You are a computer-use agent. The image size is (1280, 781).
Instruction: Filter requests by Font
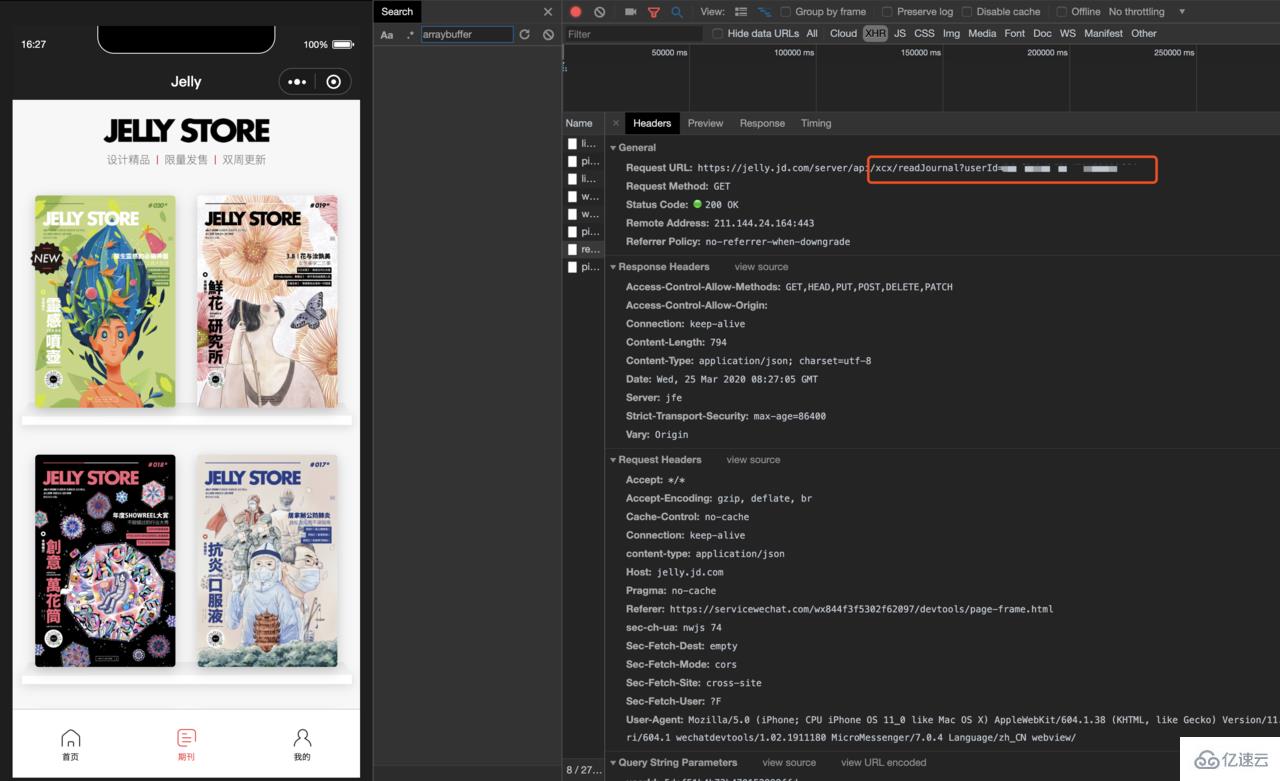pos(1015,34)
